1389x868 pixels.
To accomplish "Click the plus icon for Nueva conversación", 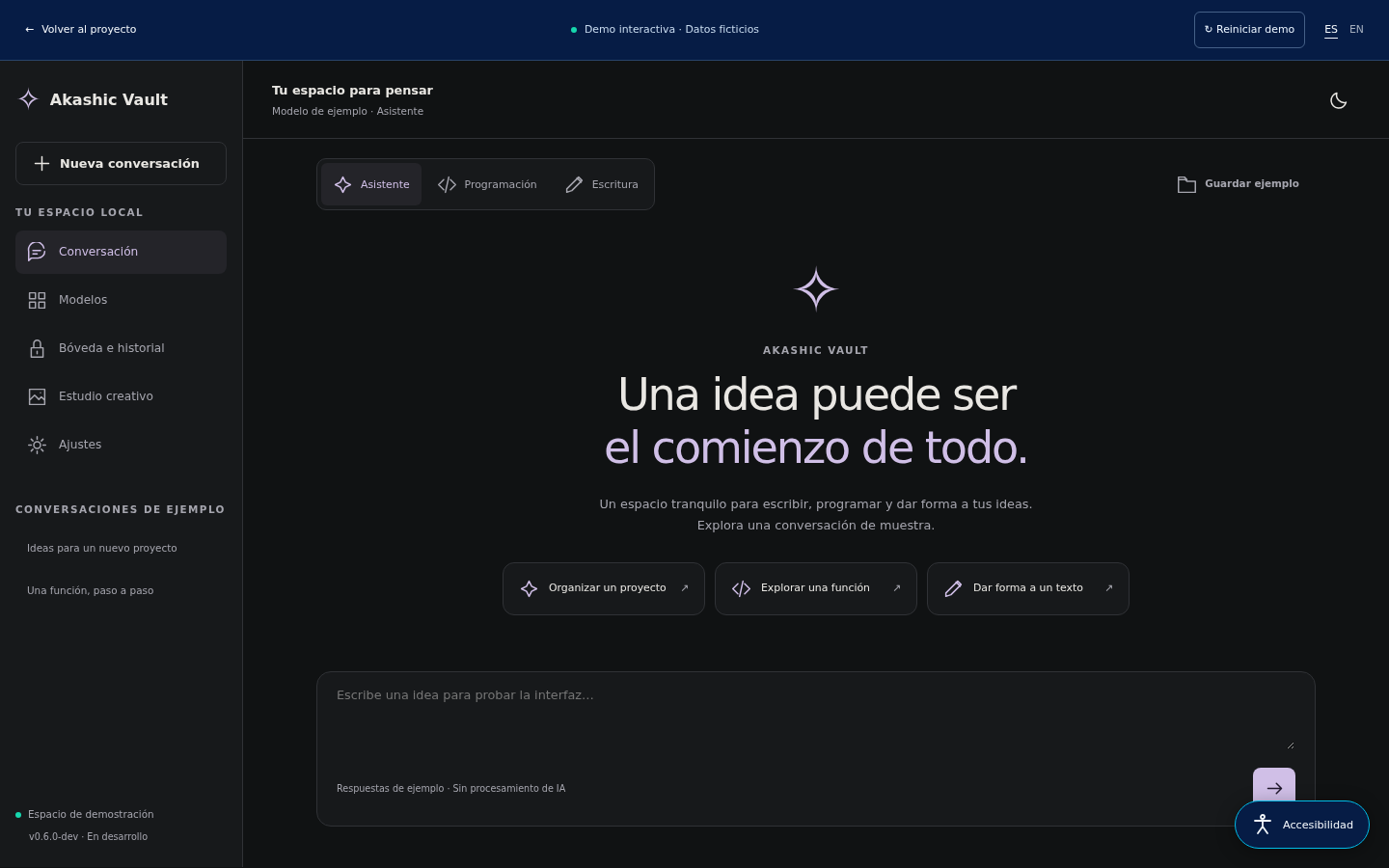I will 41,164.
